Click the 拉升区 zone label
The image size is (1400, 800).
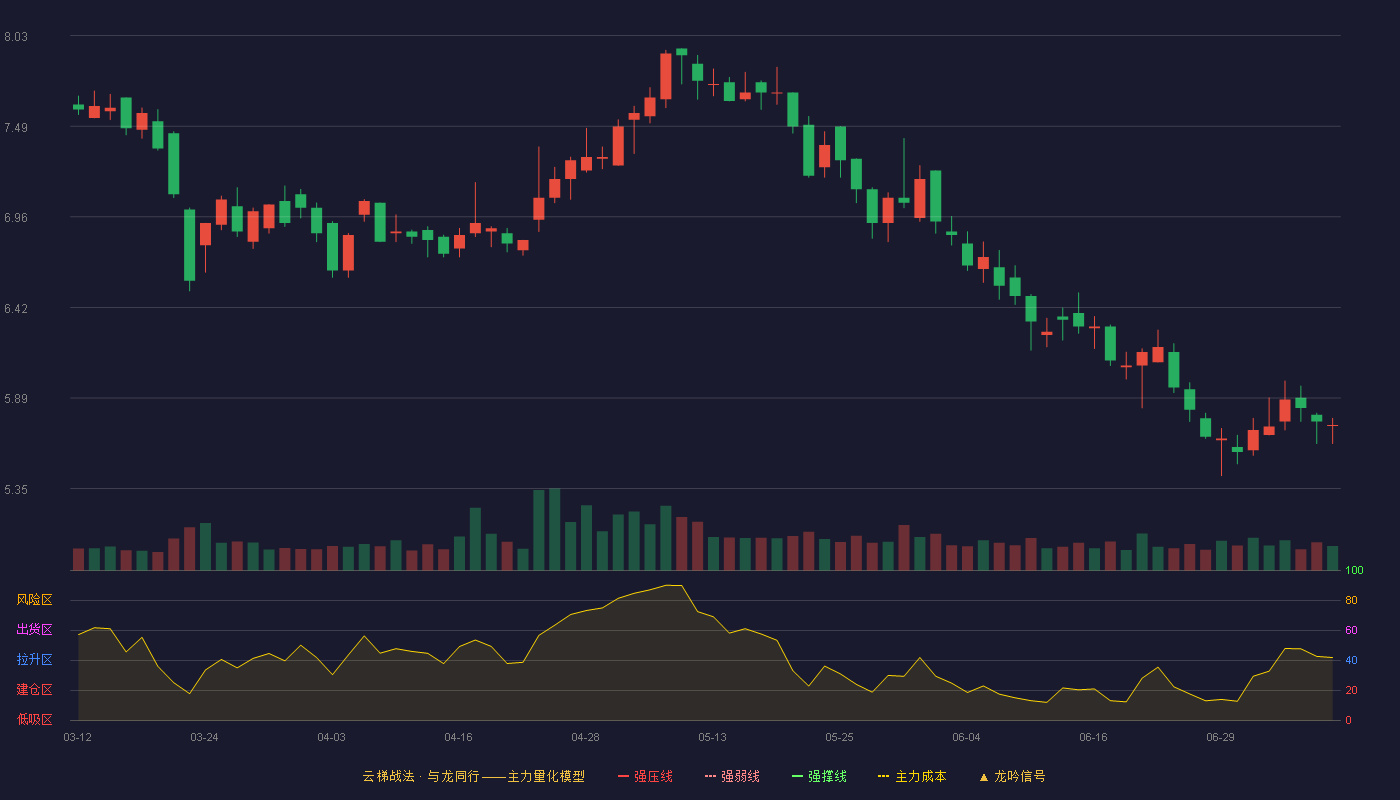(x=34, y=660)
